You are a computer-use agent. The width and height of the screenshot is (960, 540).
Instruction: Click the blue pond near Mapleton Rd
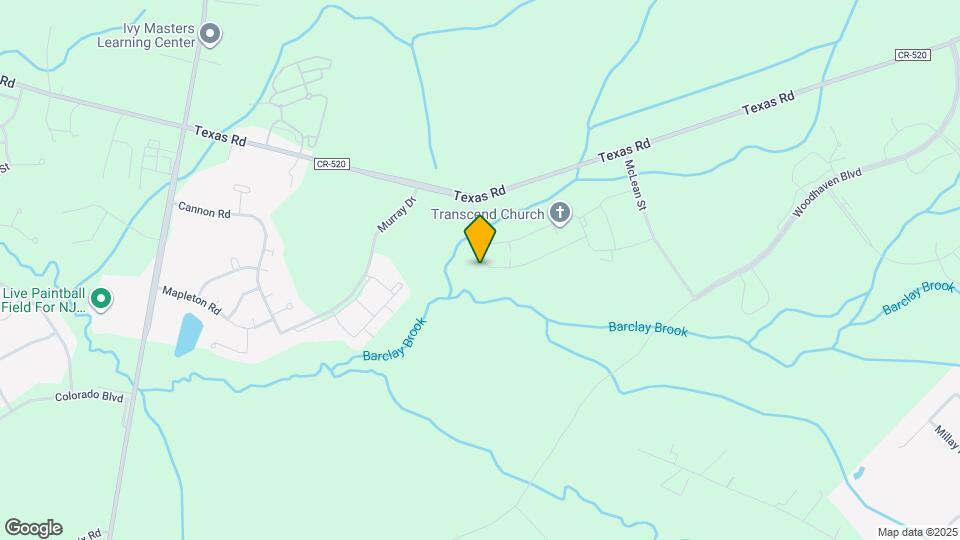click(x=189, y=335)
